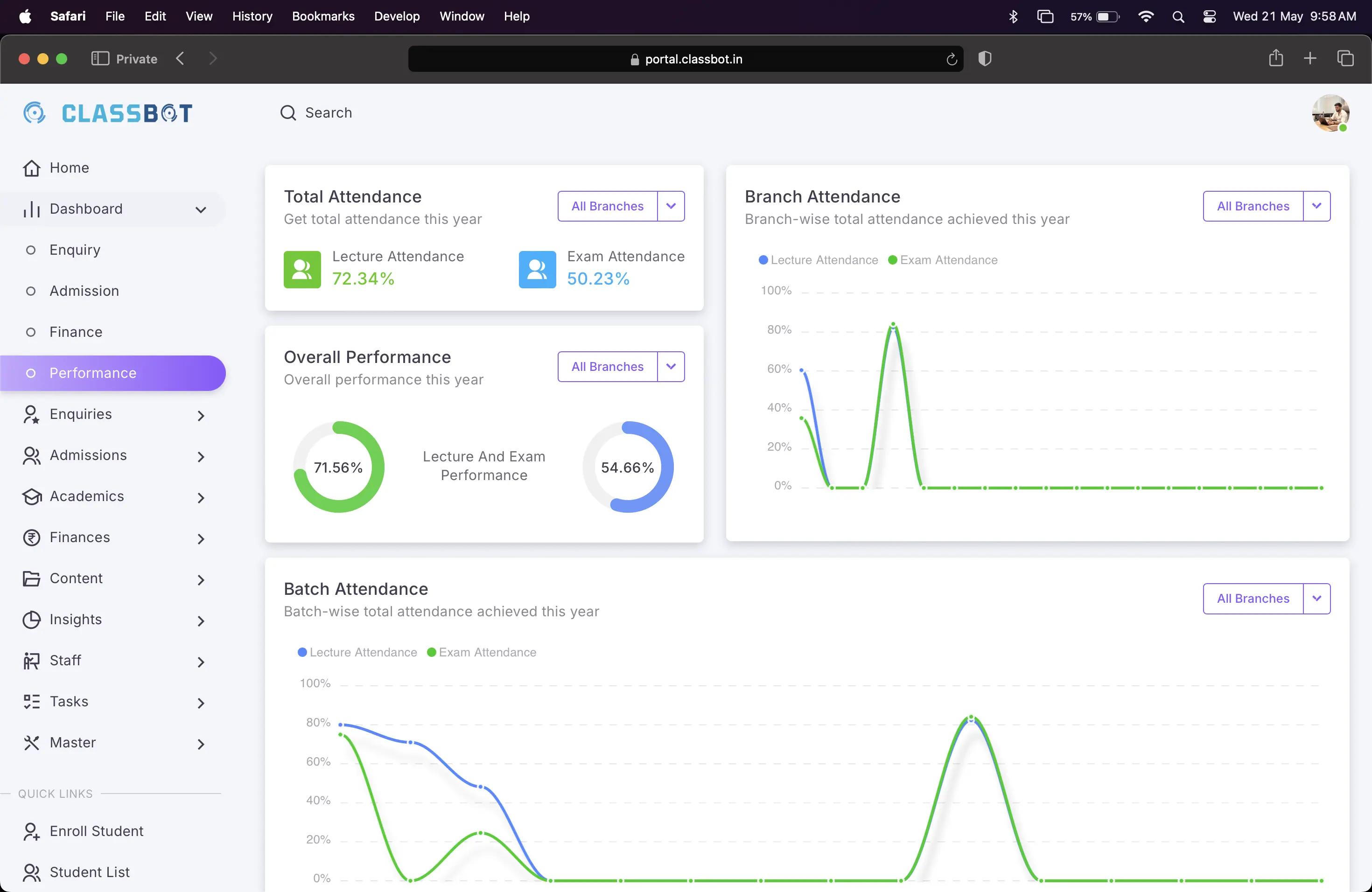Select the Finance item under Dashboard

click(76, 332)
